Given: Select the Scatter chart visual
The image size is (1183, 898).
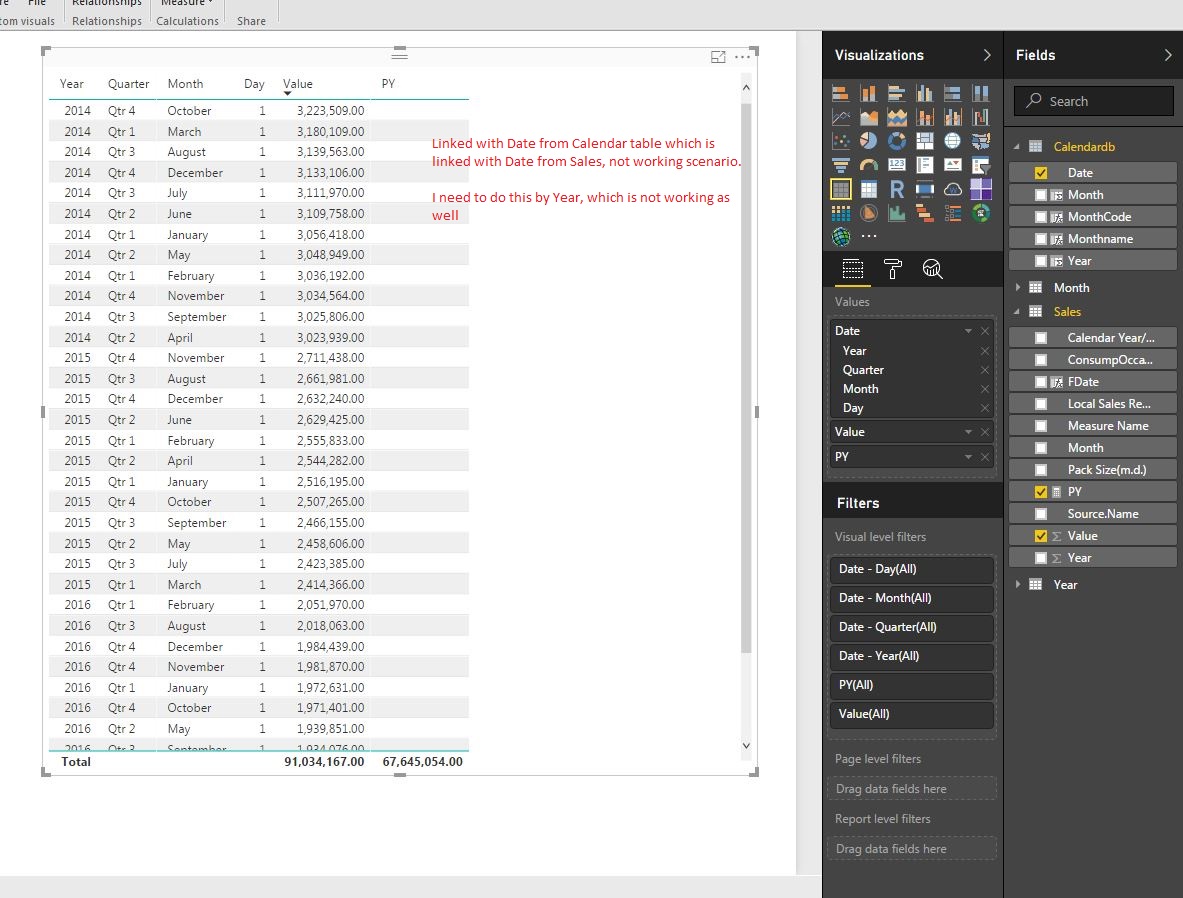Looking at the screenshot, I should coord(840,141).
